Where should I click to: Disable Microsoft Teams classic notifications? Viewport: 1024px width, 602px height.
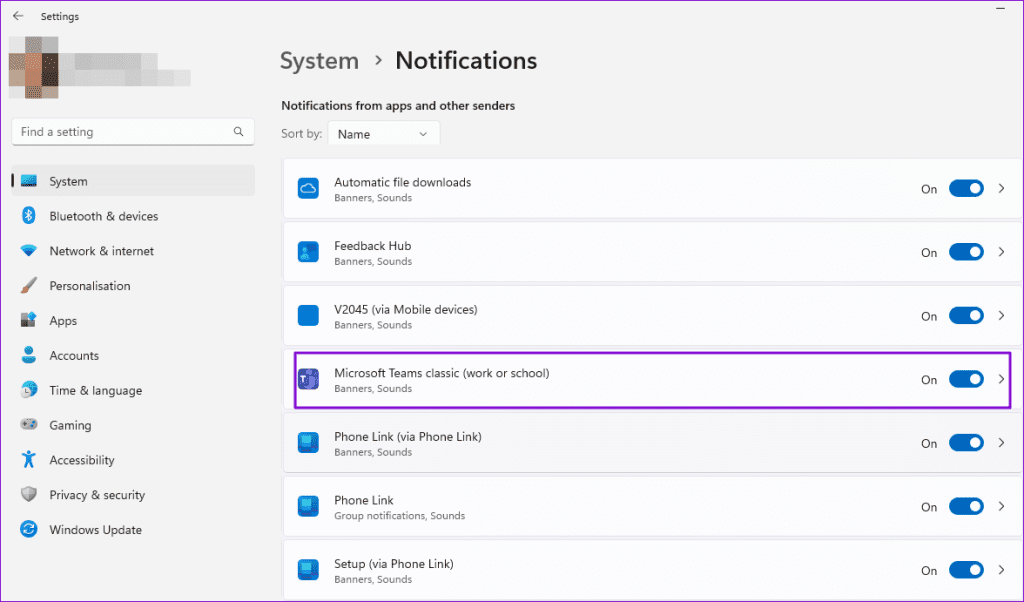point(966,379)
